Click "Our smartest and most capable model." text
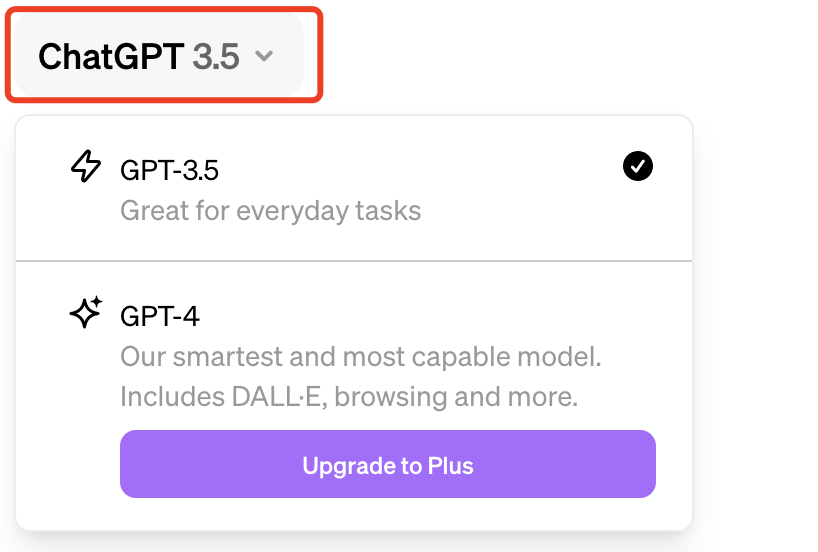 point(360,357)
